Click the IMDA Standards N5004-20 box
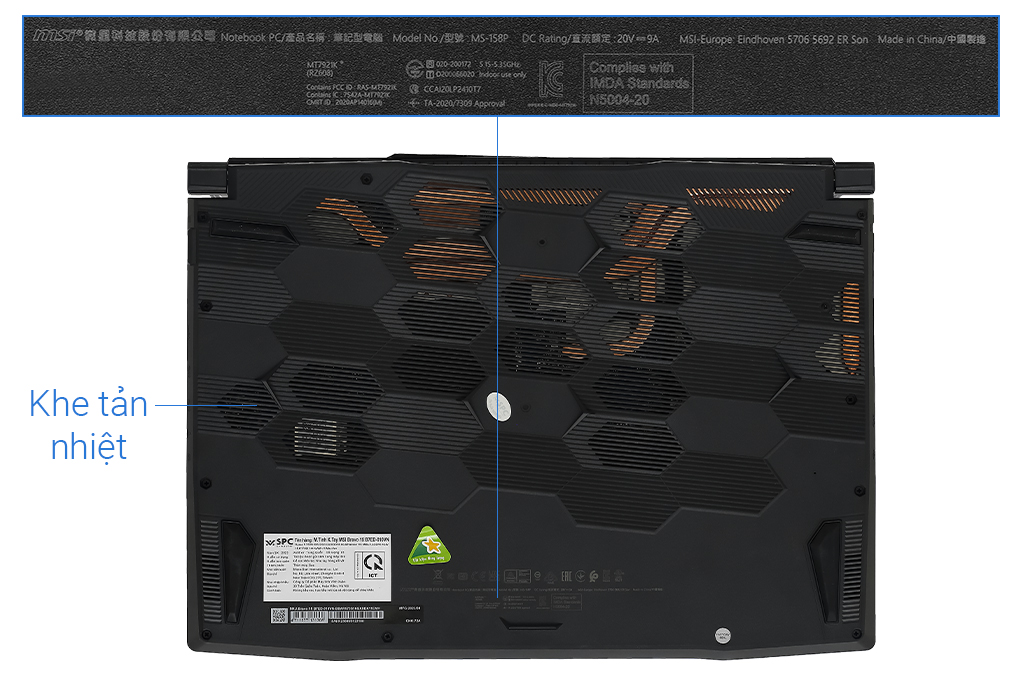 click(x=638, y=83)
